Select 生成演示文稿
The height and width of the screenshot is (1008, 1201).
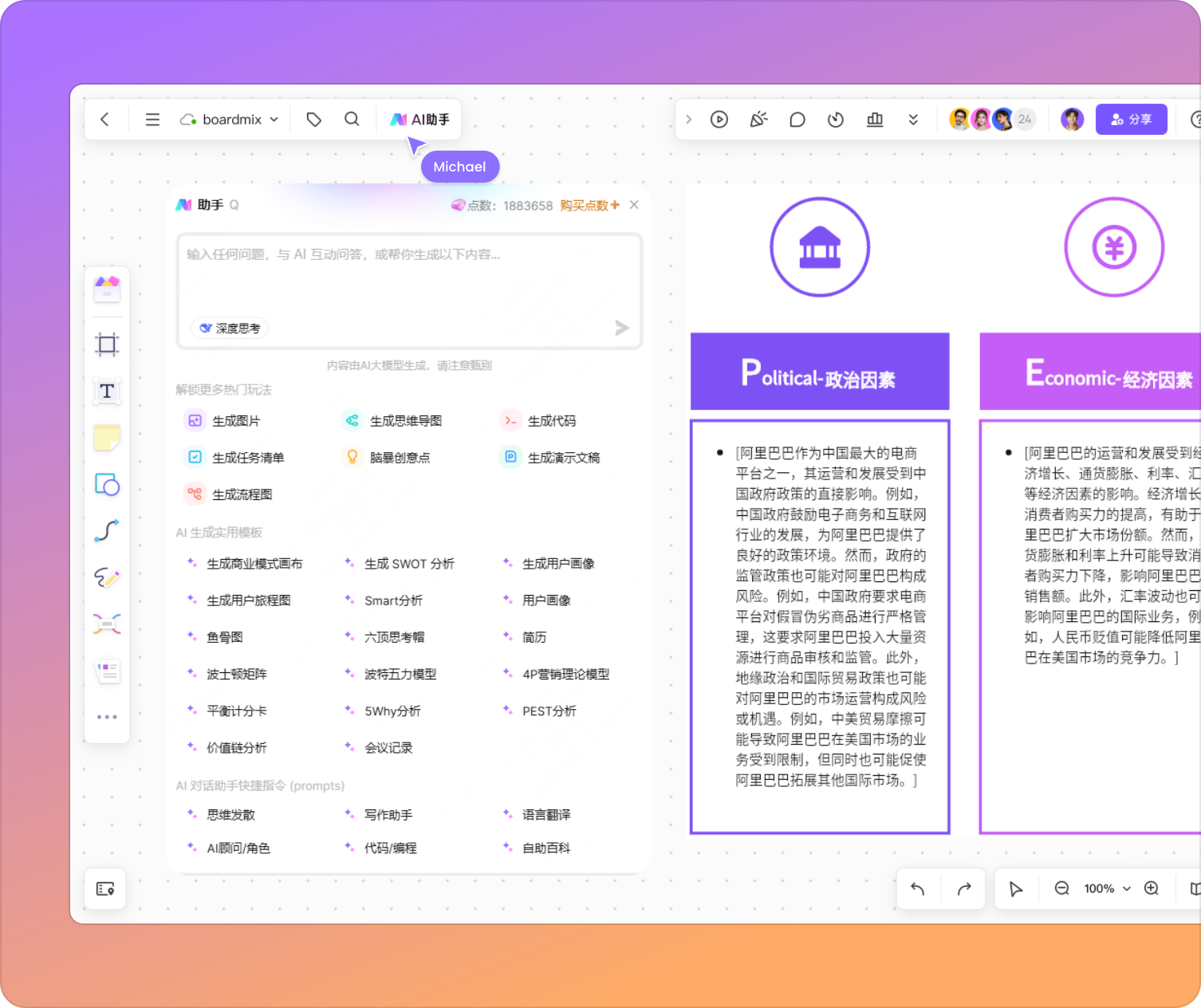550,458
